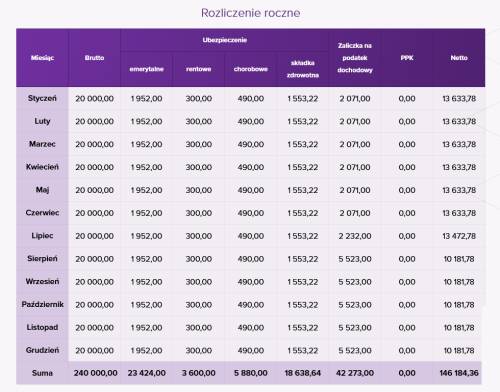
Task: Click Grudzień Netto value '10 181,78'
Action: pyautogui.click(x=459, y=351)
